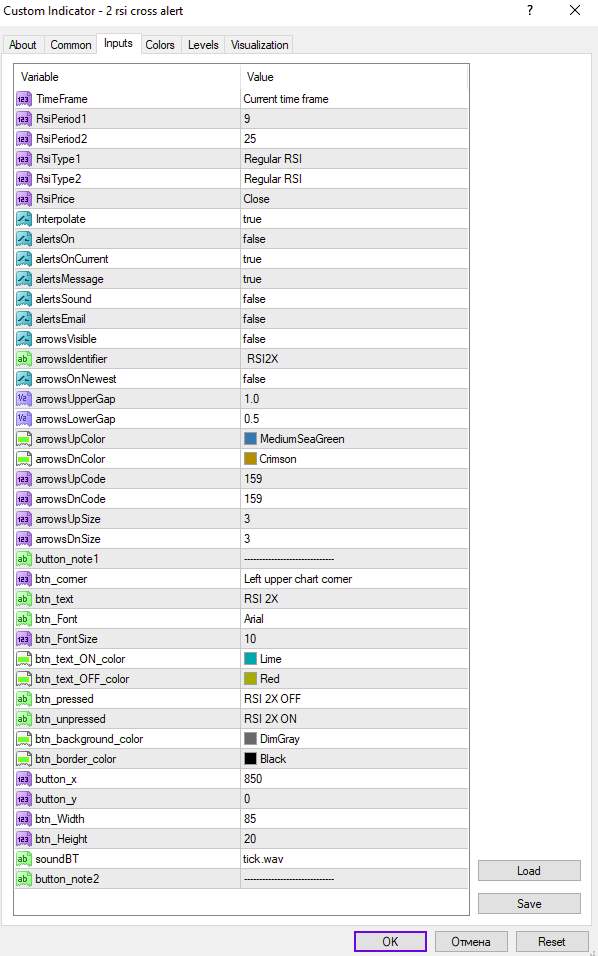Switch to the Colors tab

[x=160, y=45]
